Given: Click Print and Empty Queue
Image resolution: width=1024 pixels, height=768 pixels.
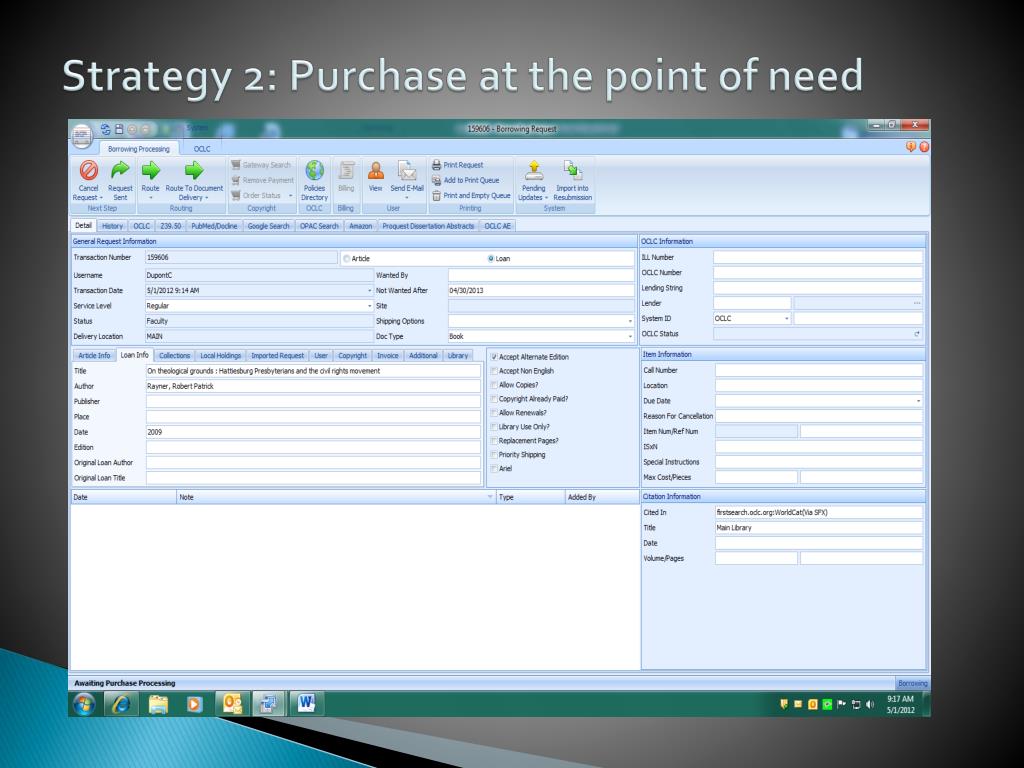Looking at the screenshot, I should 471,195.
